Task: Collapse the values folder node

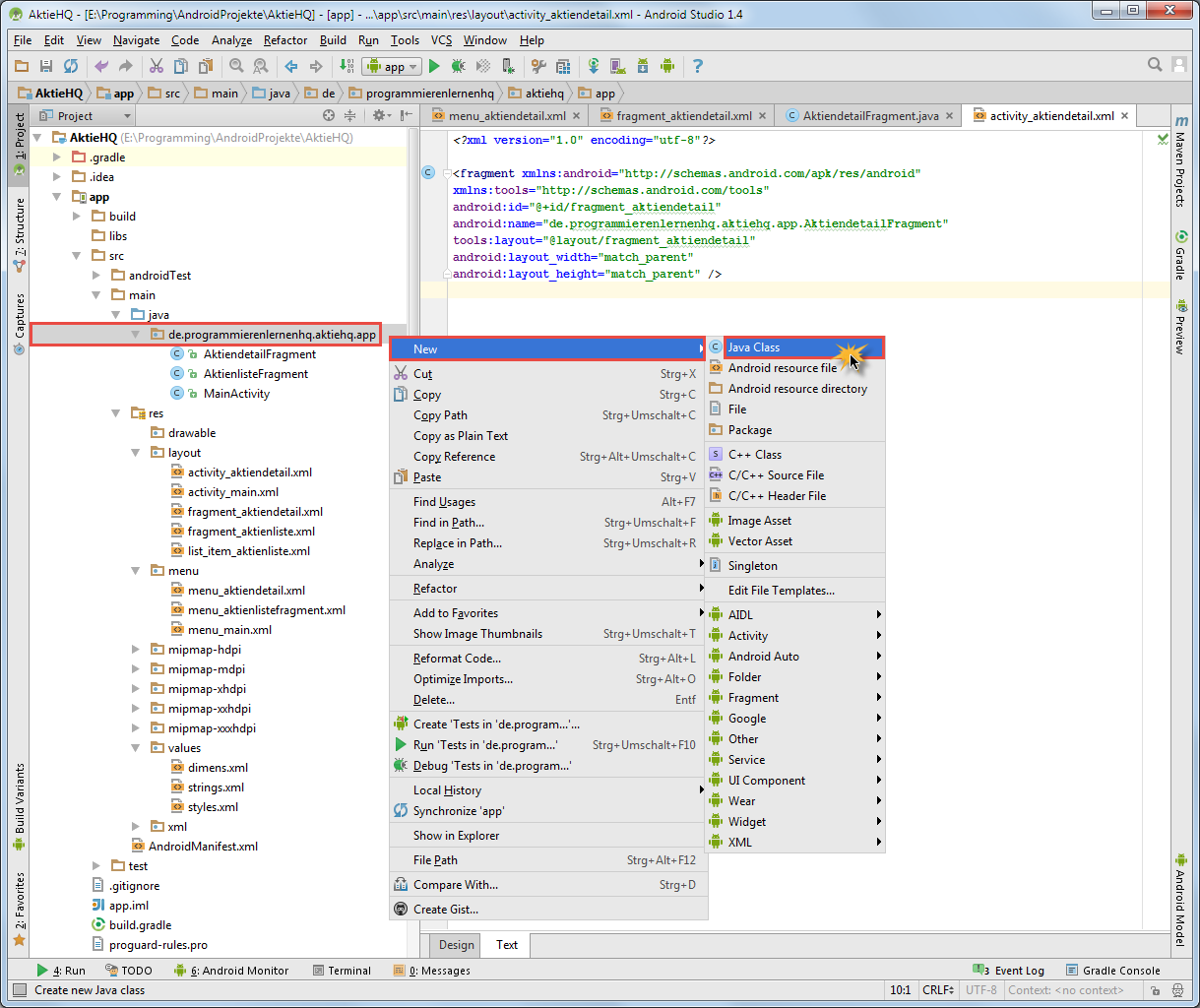Action: (x=136, y=748)
